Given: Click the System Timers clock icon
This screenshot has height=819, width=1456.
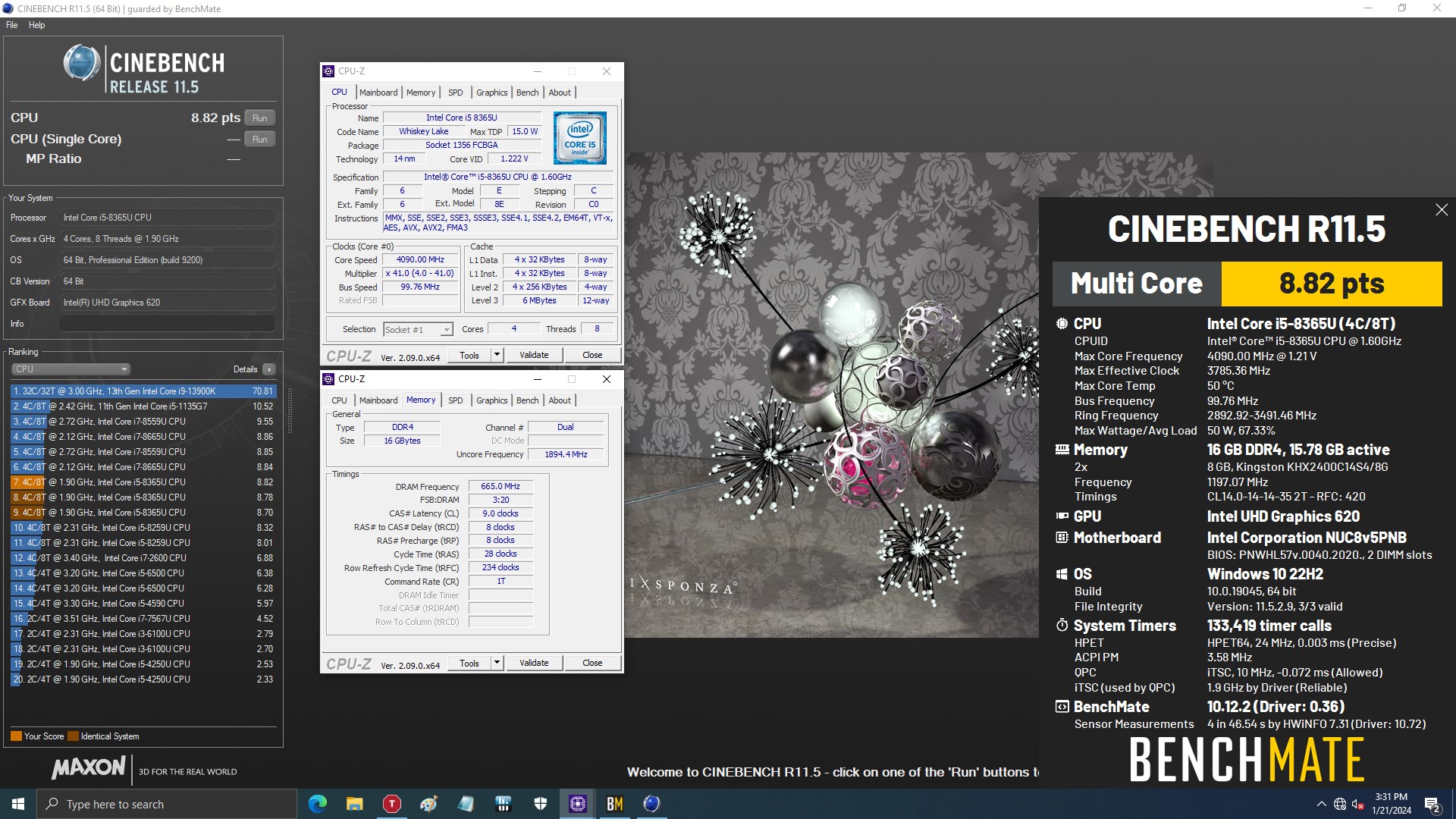Looking at the screenshot, I should 1062,626.
